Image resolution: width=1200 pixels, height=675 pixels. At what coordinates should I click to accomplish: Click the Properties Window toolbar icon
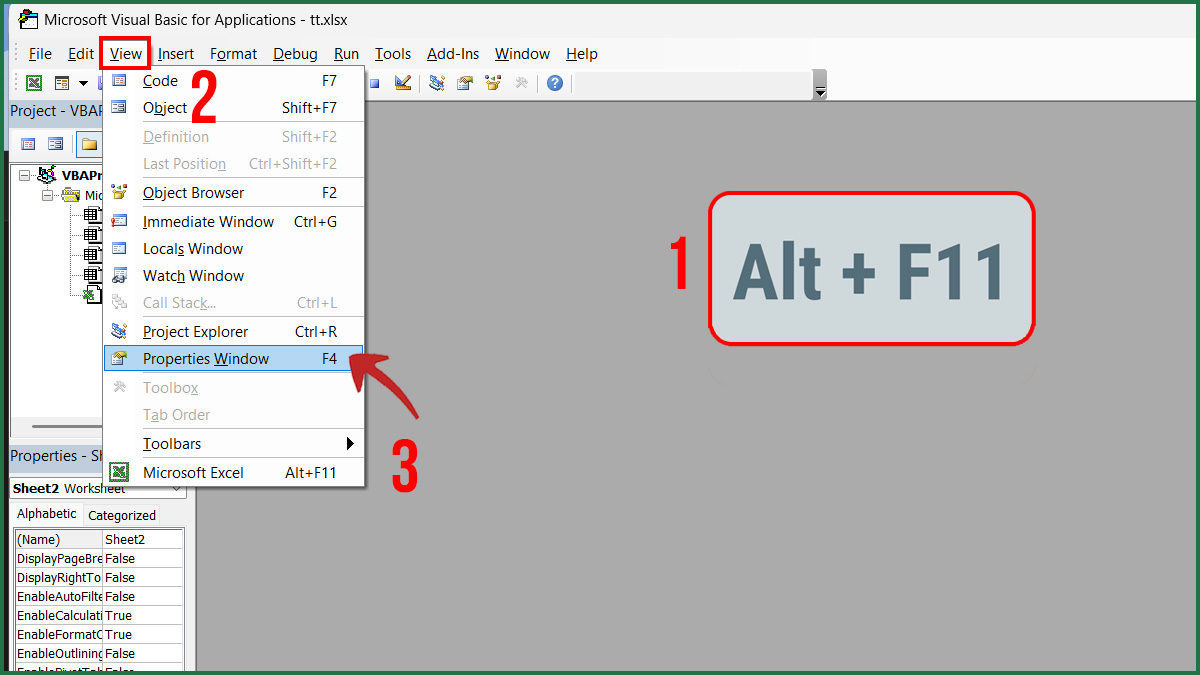464,83
